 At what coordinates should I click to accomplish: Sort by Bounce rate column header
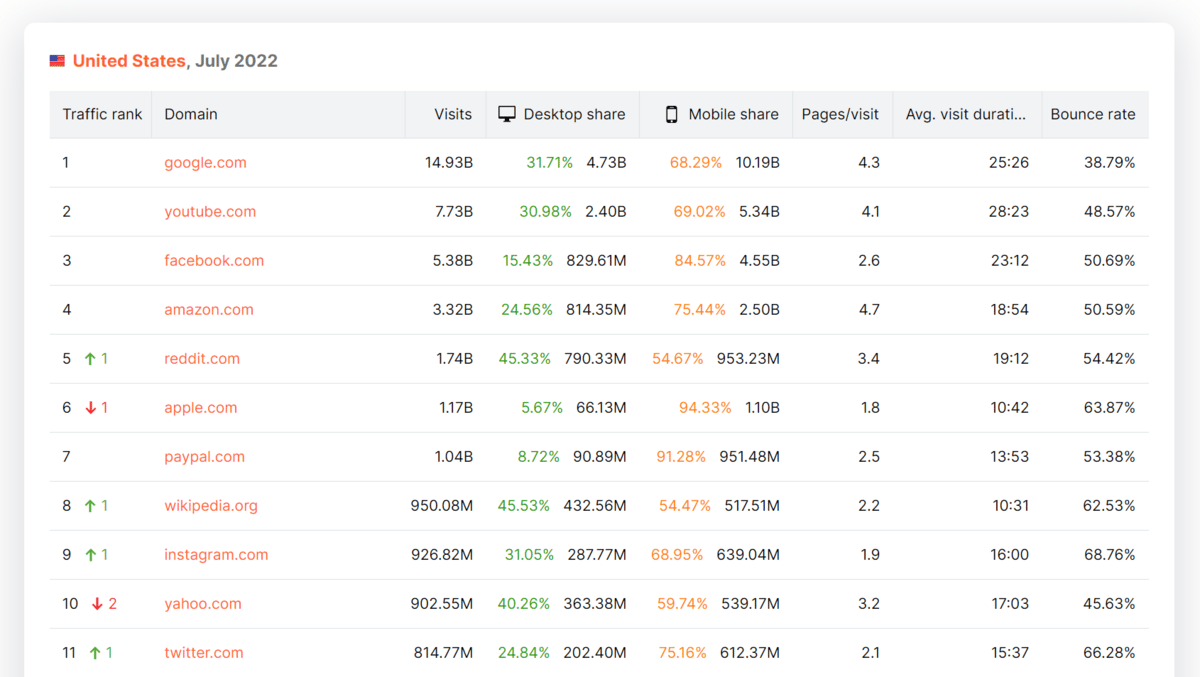click(1093, 114)
